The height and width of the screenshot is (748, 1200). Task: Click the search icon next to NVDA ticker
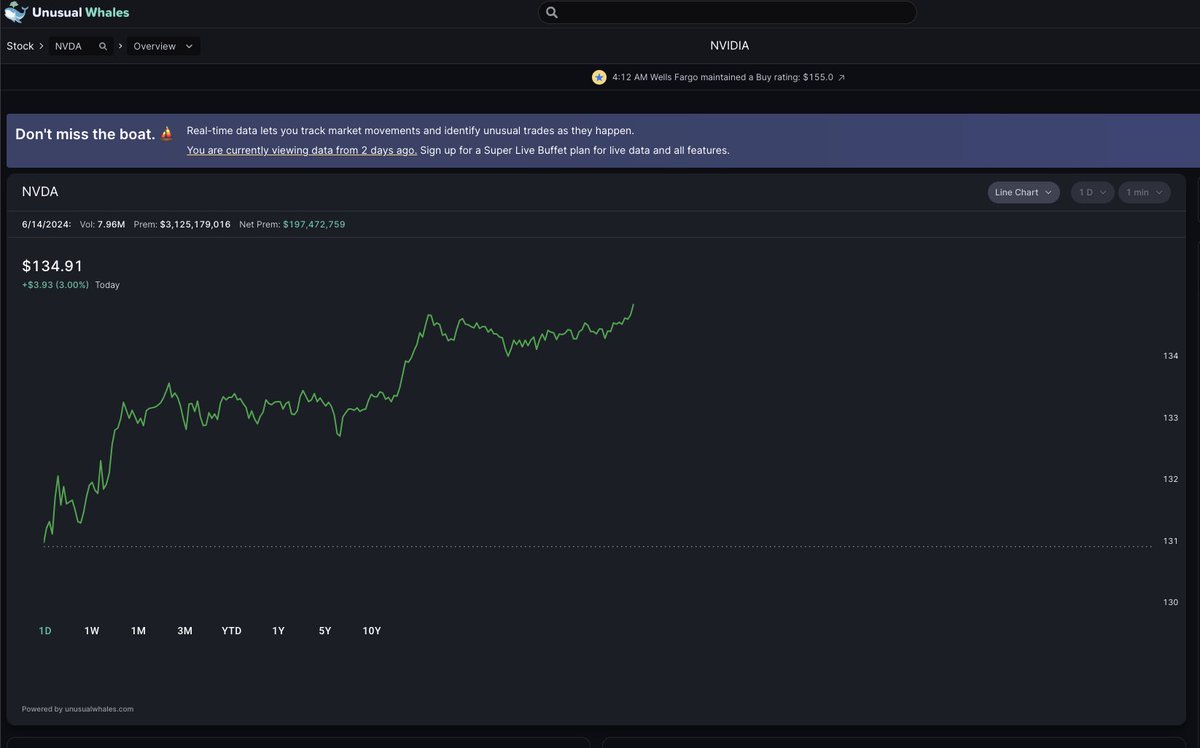point(103,46)
